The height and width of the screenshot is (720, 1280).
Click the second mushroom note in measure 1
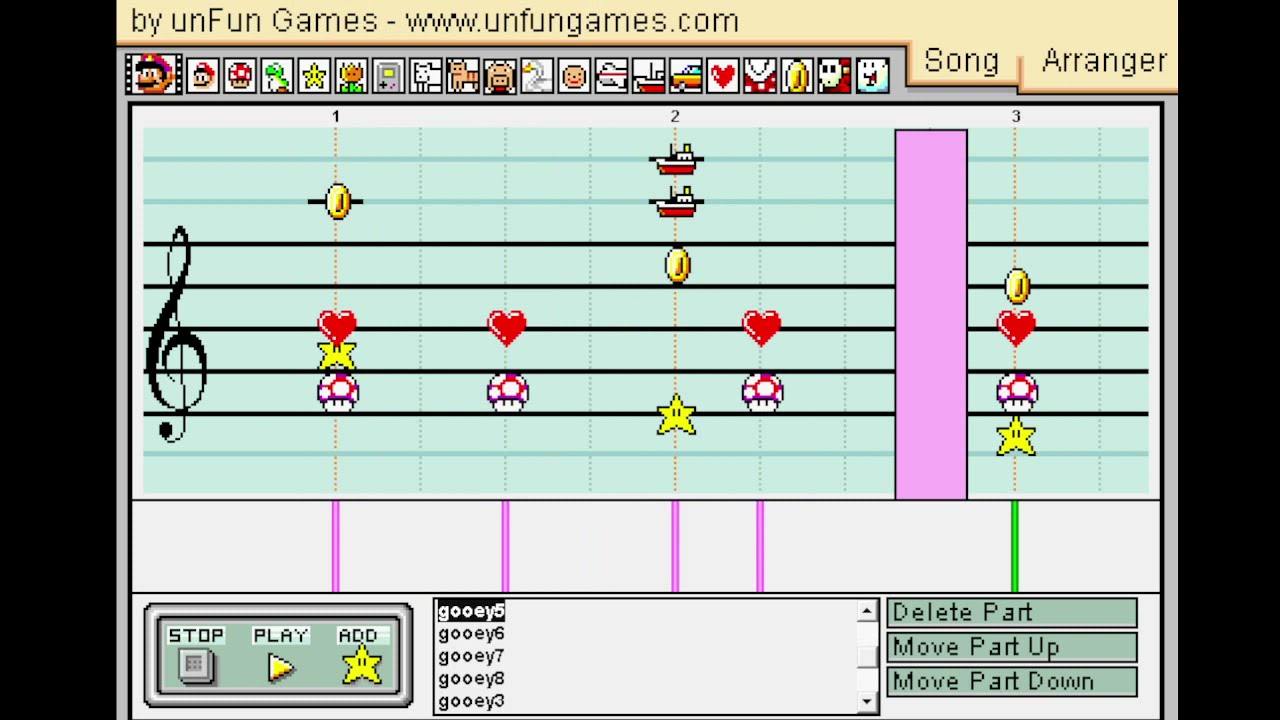click(508, 392)
